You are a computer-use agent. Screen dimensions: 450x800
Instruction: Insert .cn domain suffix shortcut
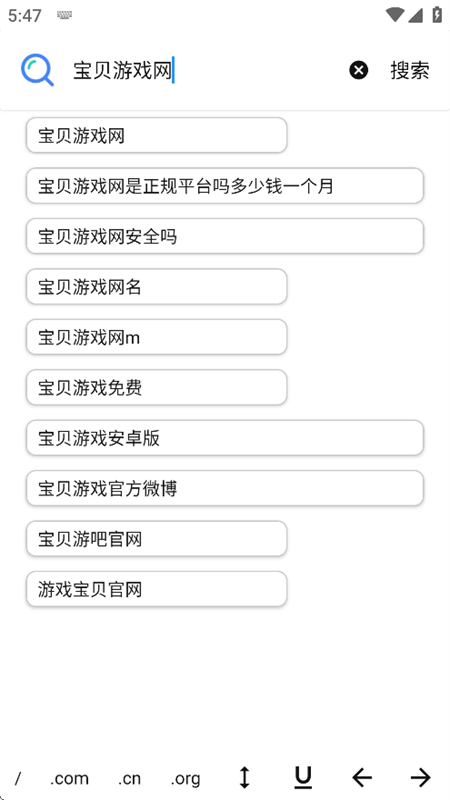click(x=130, y=779)
